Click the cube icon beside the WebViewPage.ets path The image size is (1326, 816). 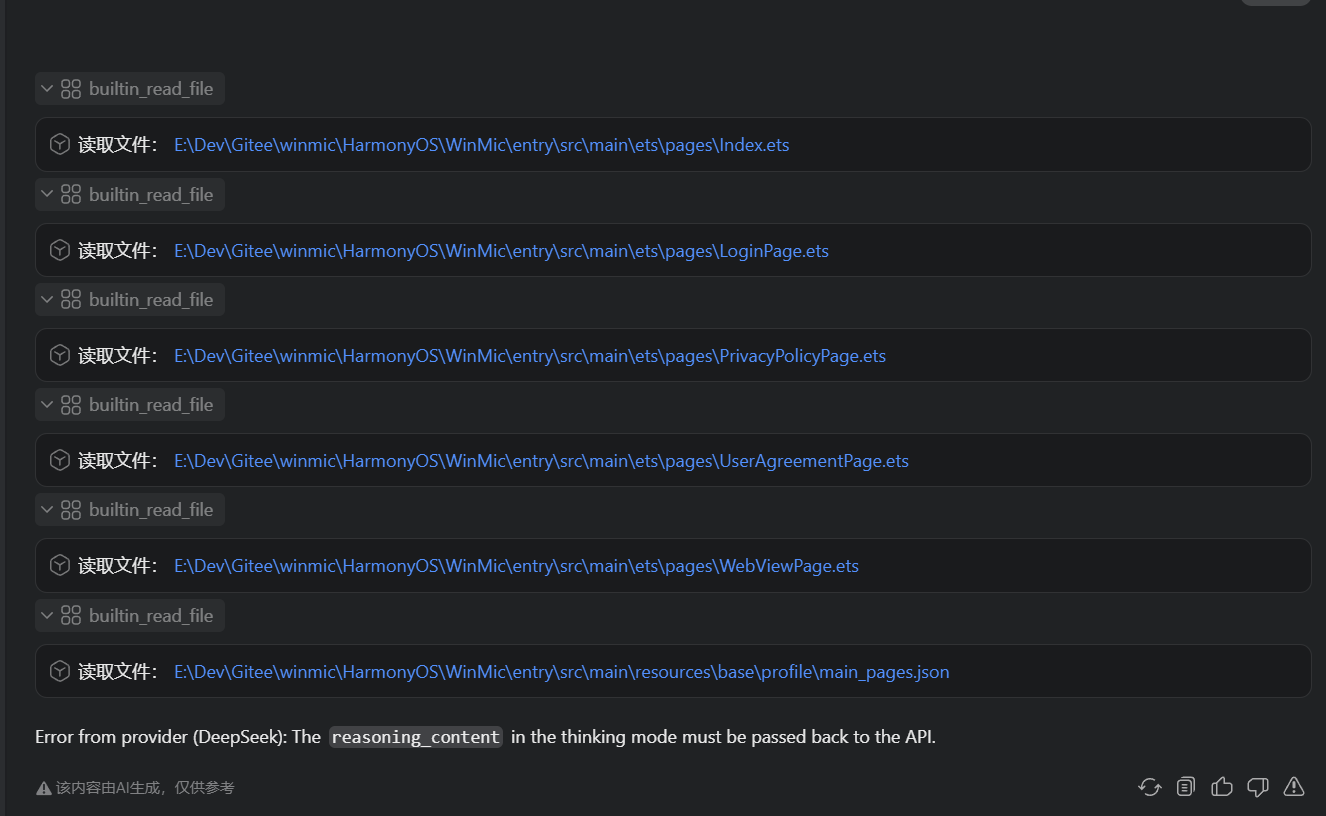tap(60, 565)
